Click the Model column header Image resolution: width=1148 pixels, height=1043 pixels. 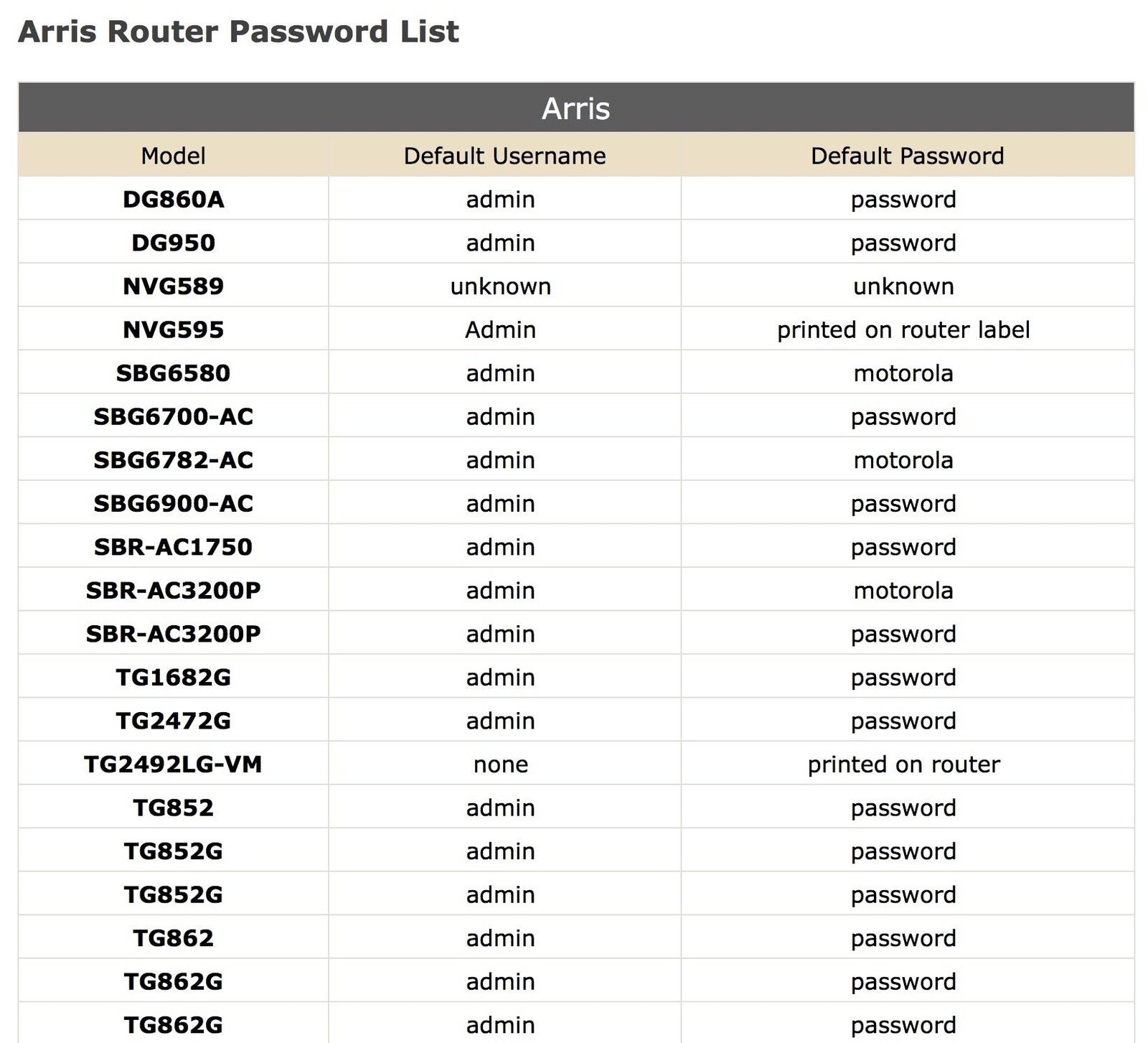[173, 156]
